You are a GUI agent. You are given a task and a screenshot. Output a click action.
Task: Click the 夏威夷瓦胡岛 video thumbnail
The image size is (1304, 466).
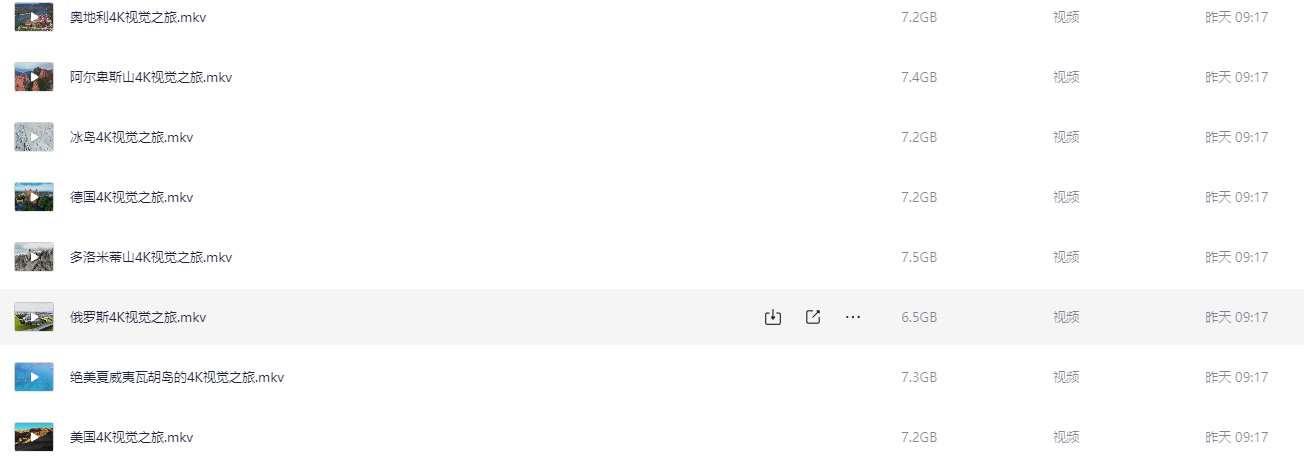pyautogui.click(x=34, y=377)
